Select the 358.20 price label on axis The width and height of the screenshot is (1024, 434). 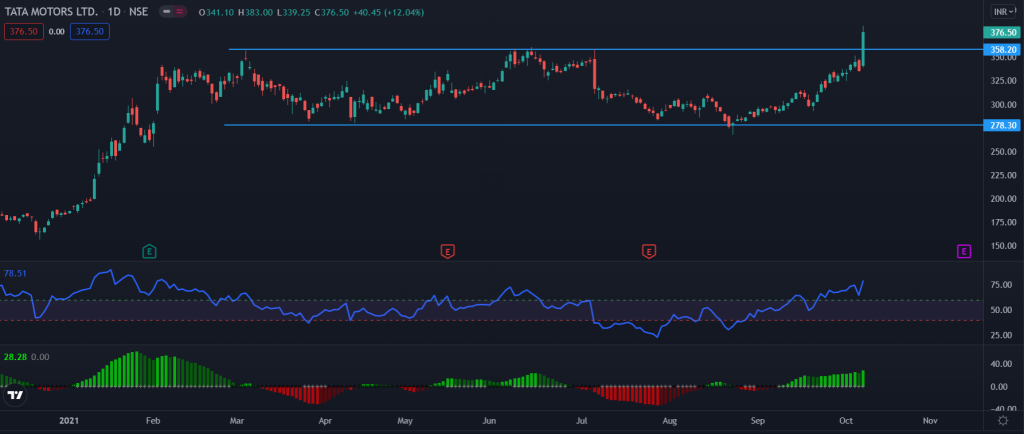click(1001, 49)
